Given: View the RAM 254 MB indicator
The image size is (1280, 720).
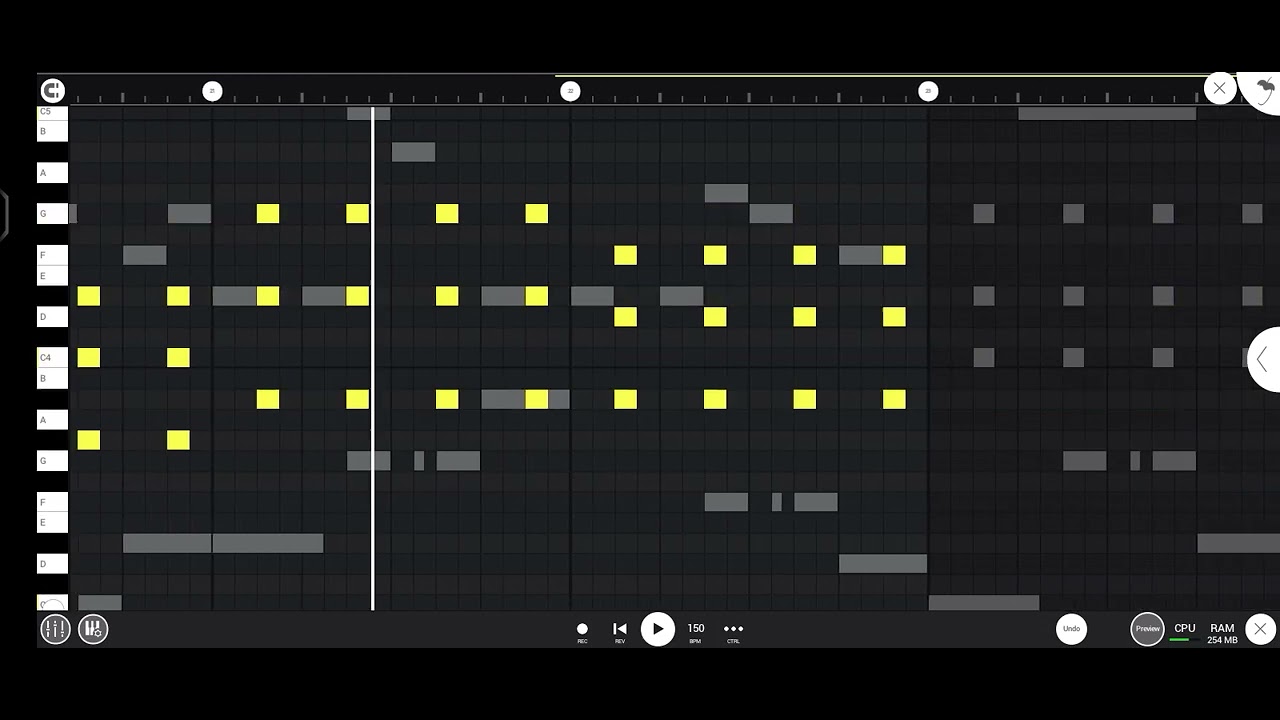Looking at the screenshot, I should (1222, 634).
